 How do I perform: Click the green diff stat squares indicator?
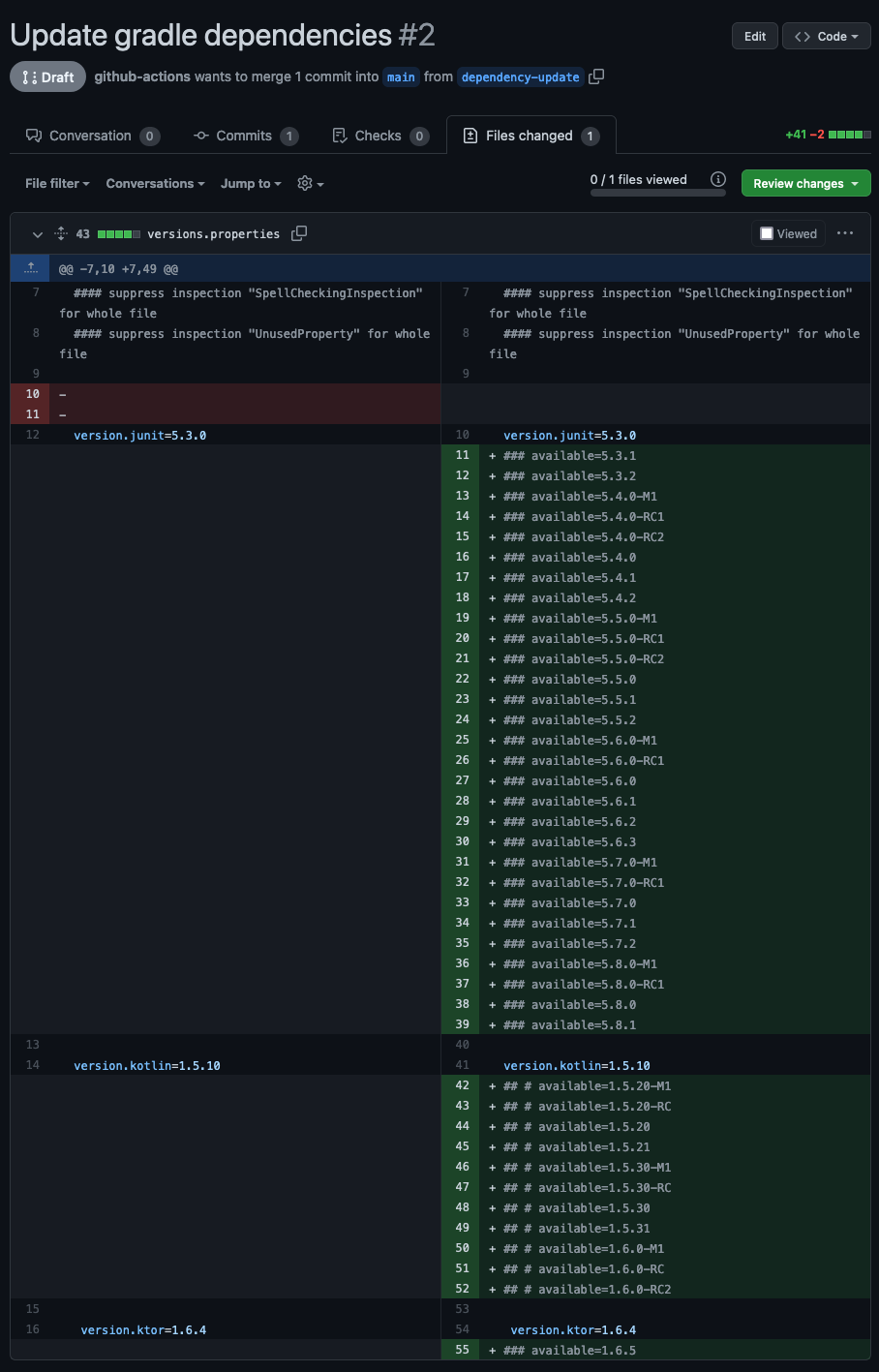852,135
